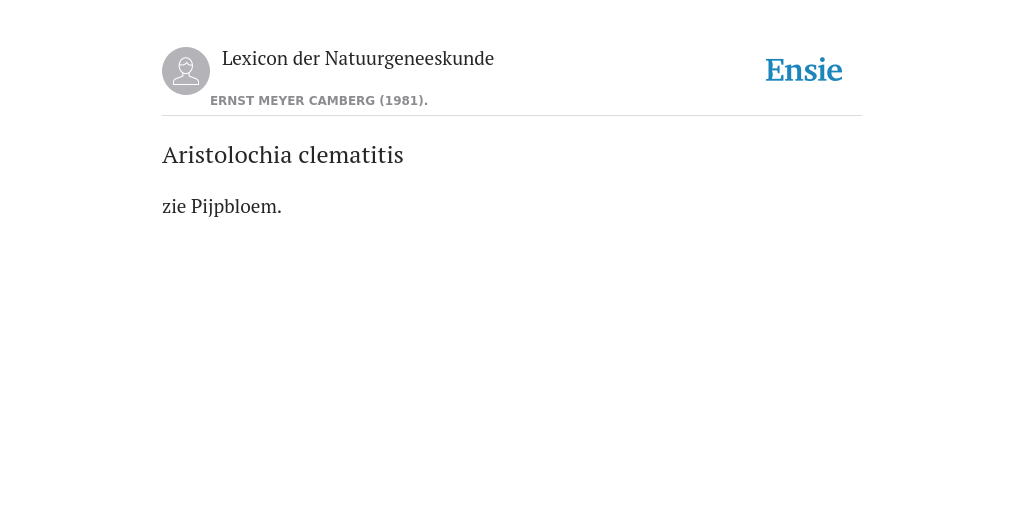1024x512 pixels.
Task: Open the Lexicon der Natuurgeneeskunde title
Action: (358, 58)
